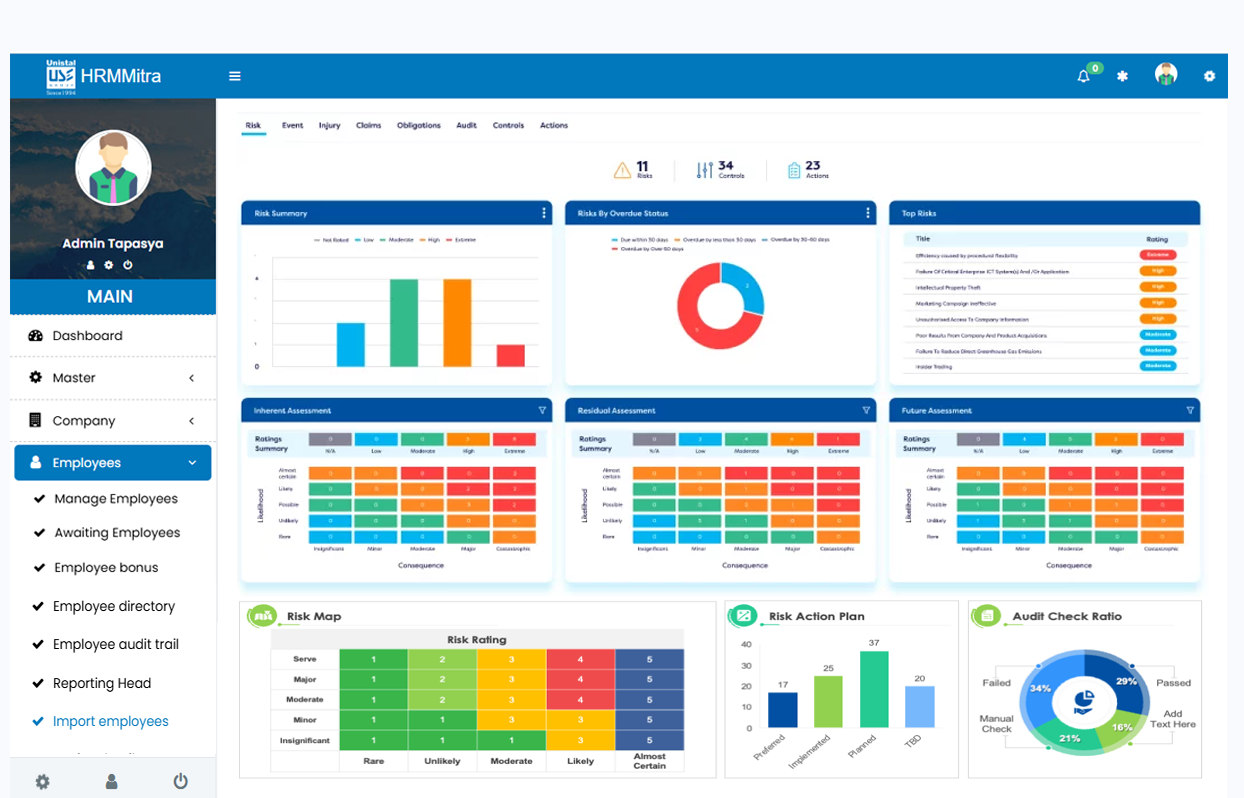Click the user icon in sidebar footer
This screenshot has height=798, width=1244.
point(112,782)
